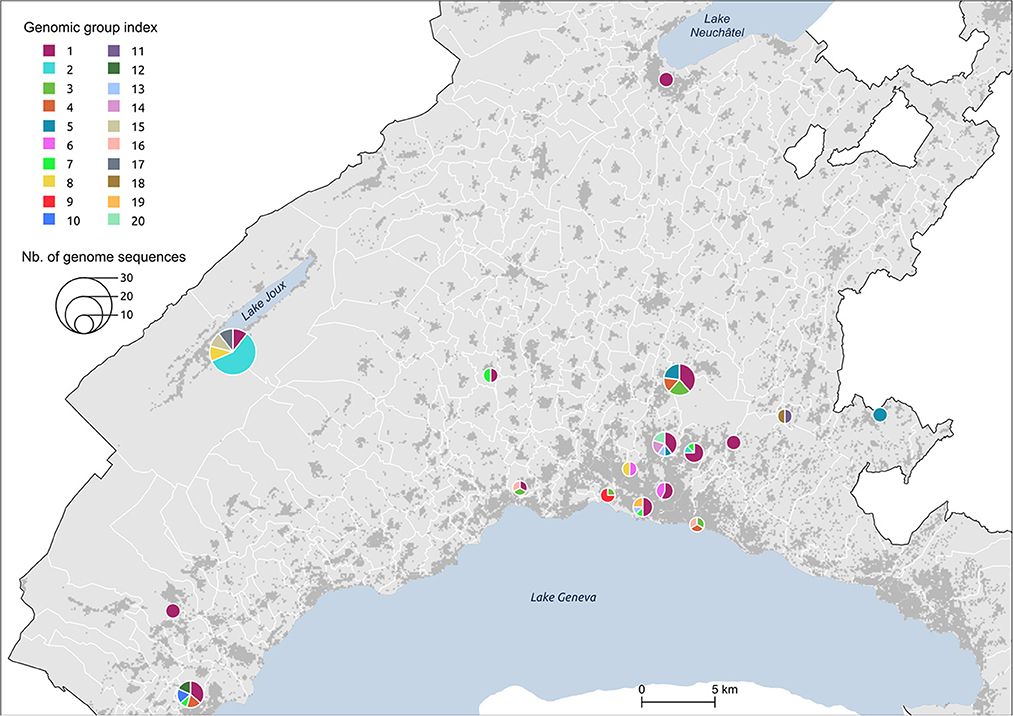Viewport: 1013px width, 716px height.
Task: Click the group 1 magenta legend swatch
Action: coord(49,50)
